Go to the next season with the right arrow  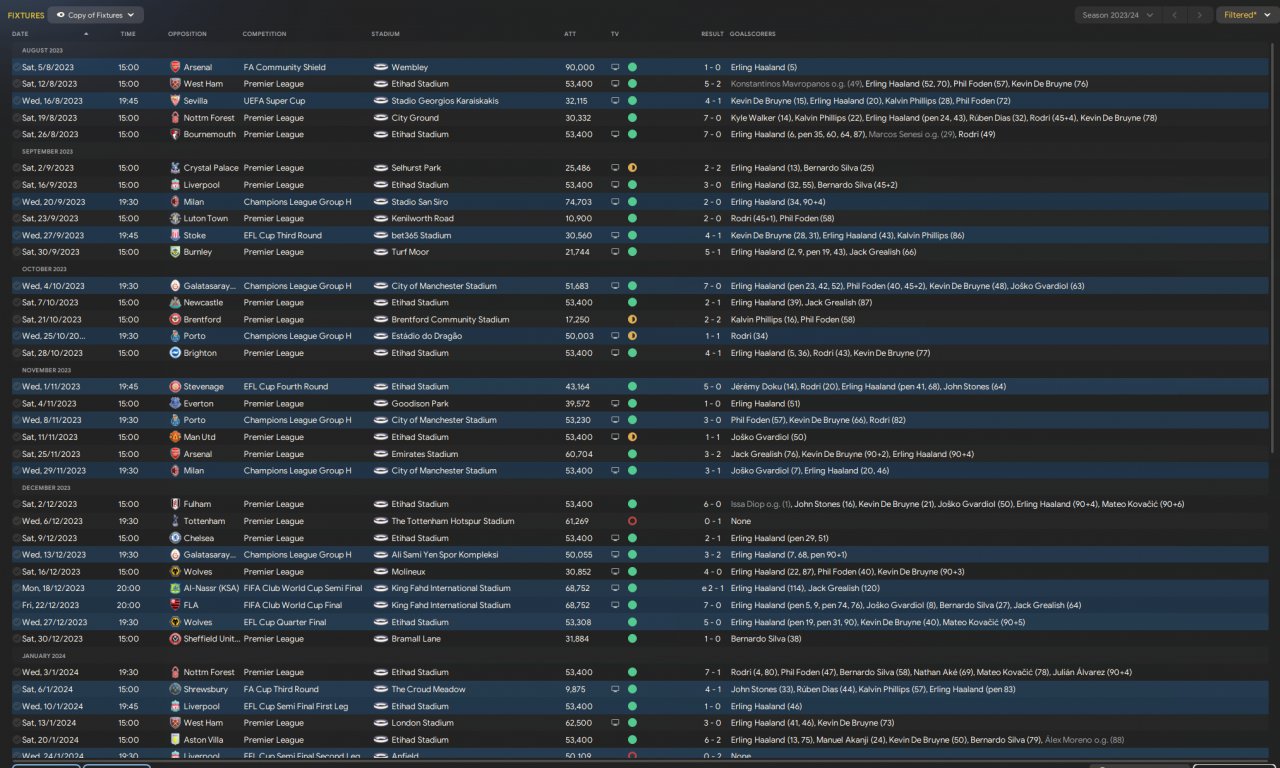click(1201, 15)
